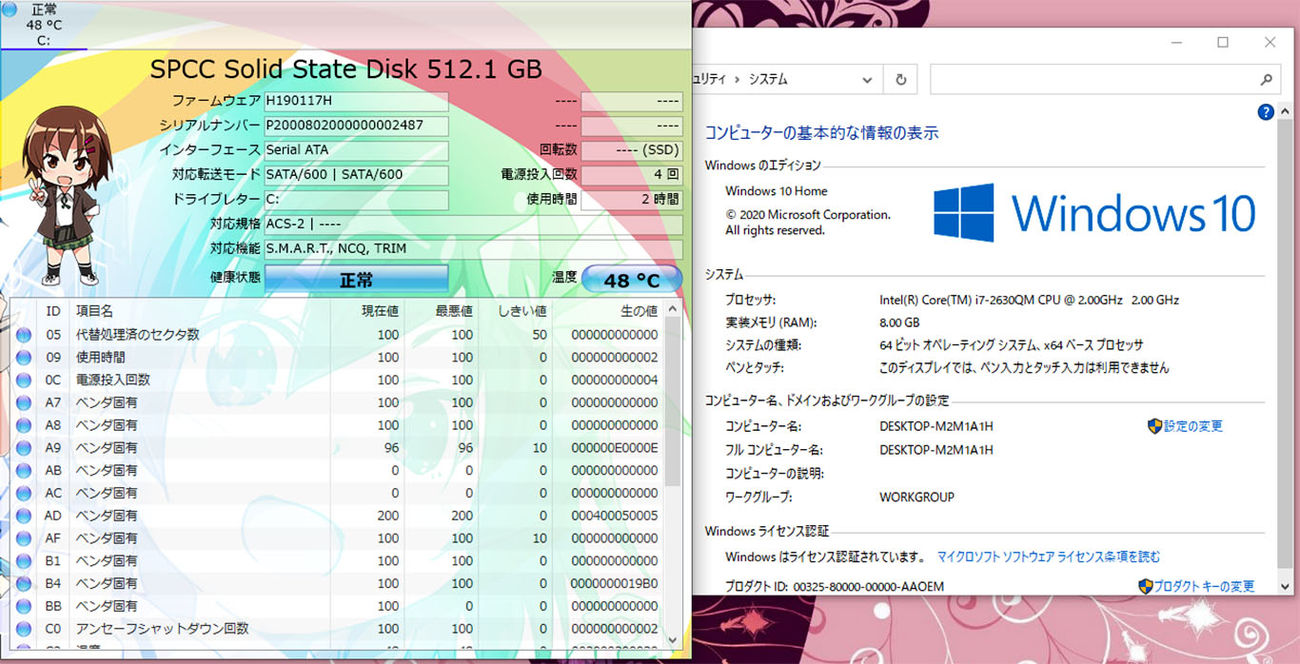This screenshot has height=664, width=1300.
Task: Click the 電源投入回数 4 回 field
Action: coord(632,175)
